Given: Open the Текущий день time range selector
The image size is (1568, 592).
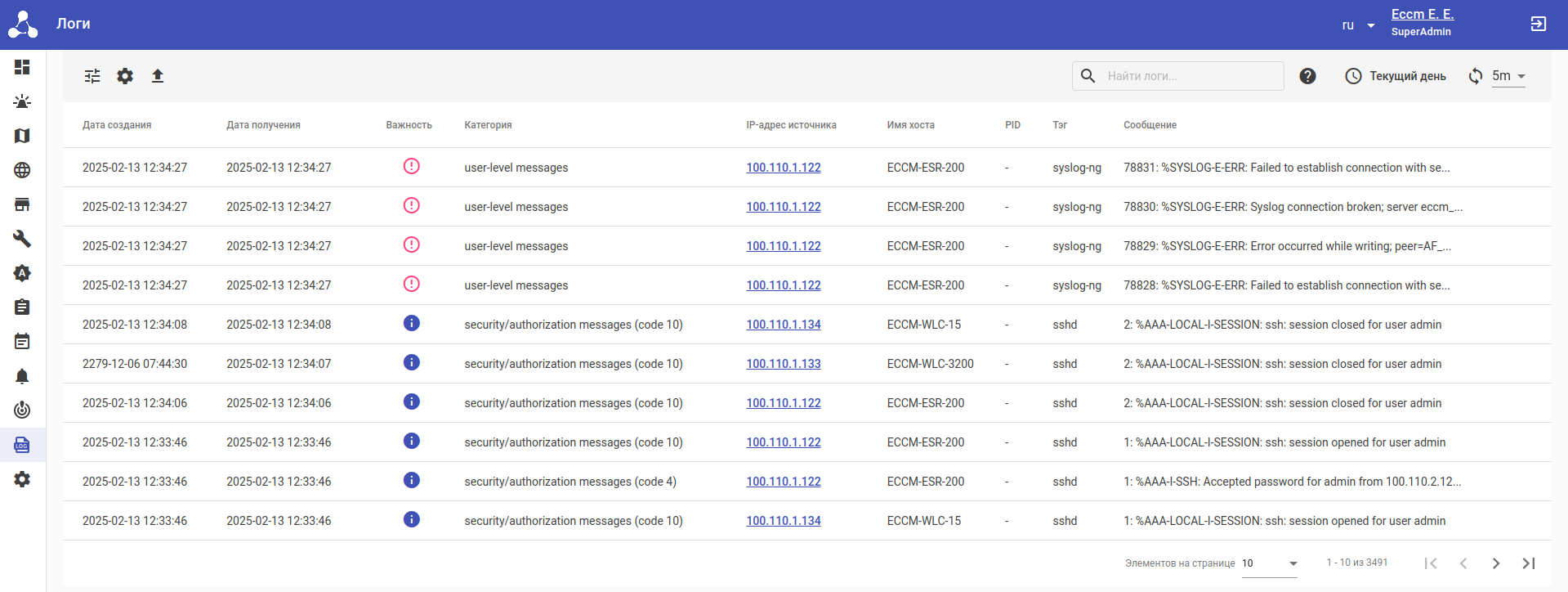Looking at the screenshot, I should click(x=1396, y=76).
